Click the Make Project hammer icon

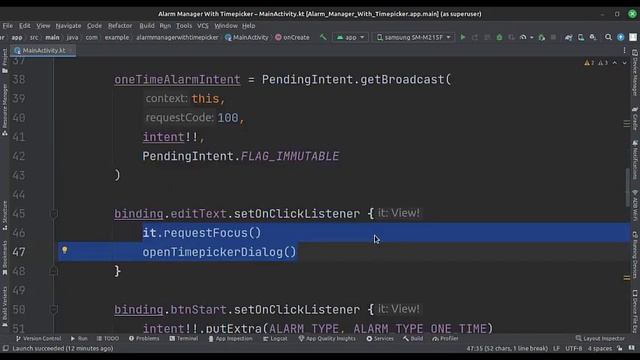click(x=323, y=37)
